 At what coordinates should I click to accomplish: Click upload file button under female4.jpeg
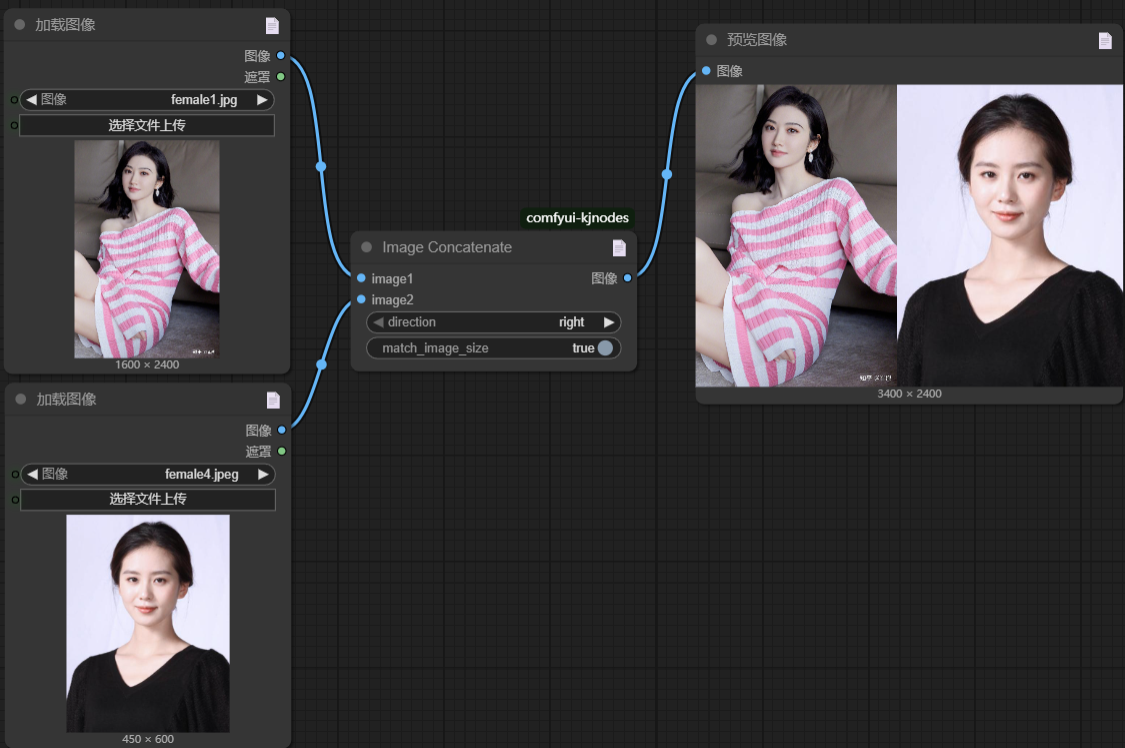click(x=148, y=499)
